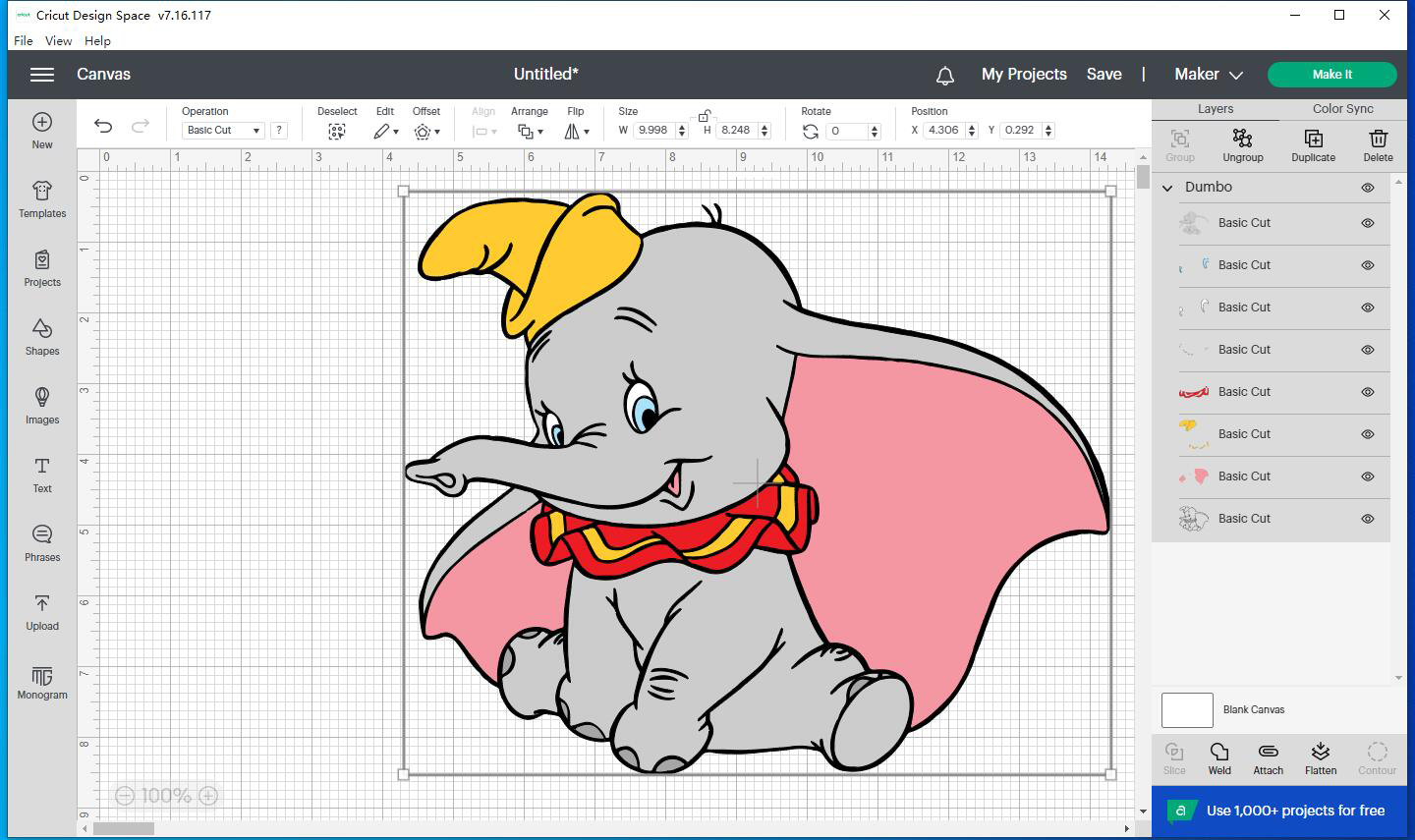The width and height of the screenshot is (1415, 840).
Task: Hide the red collar Basic Cut layer
Action: point(1367,392)
